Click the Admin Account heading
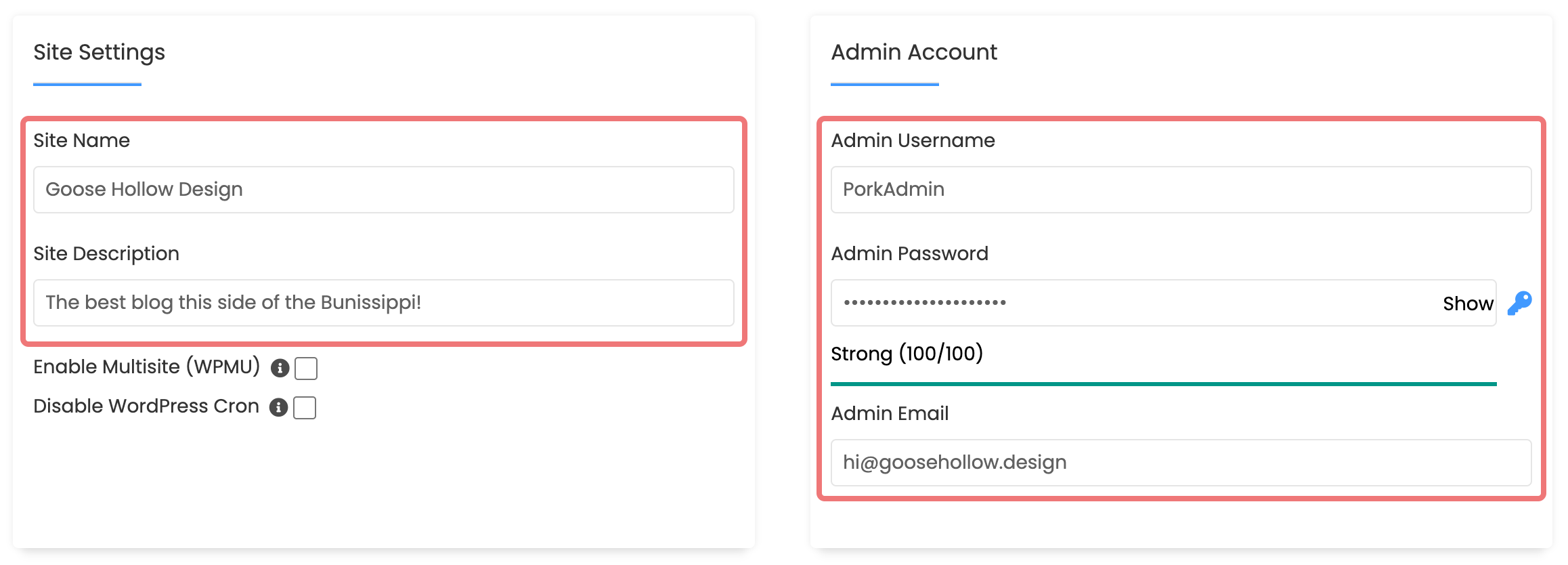The image size is (1568, 565). pos(914,52)
